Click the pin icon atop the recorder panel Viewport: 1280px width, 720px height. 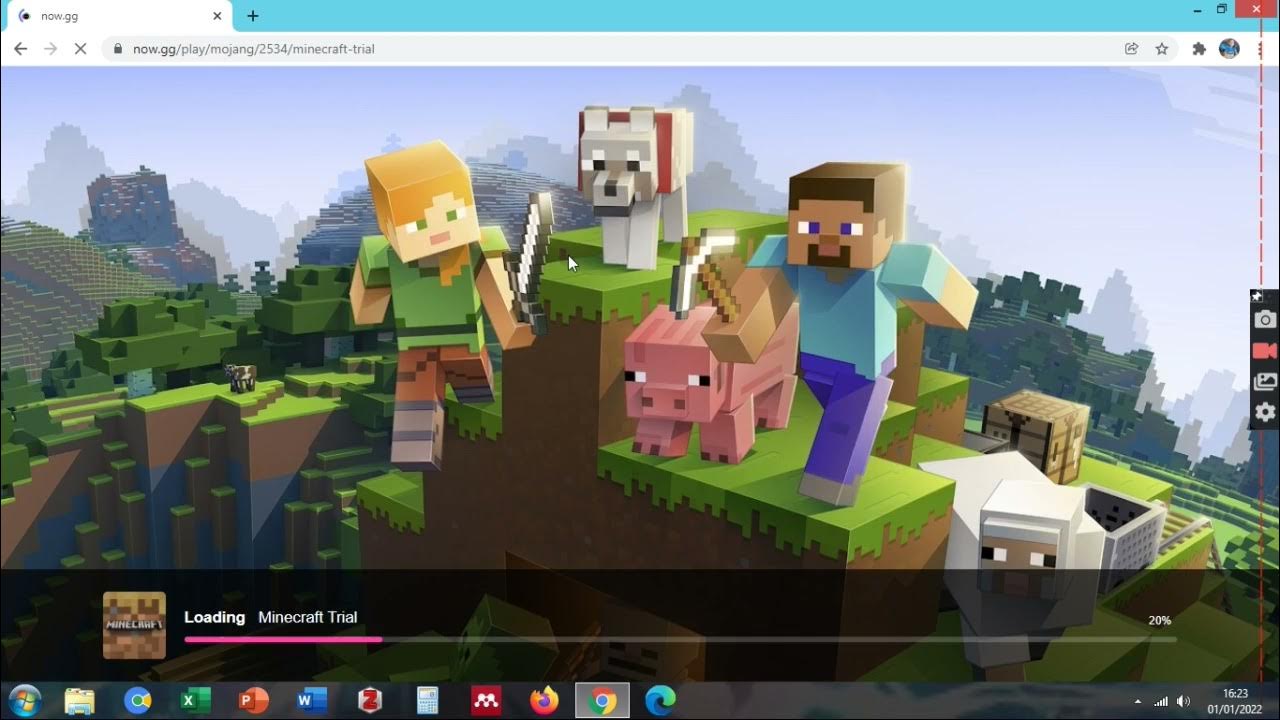pos(1258,296)
